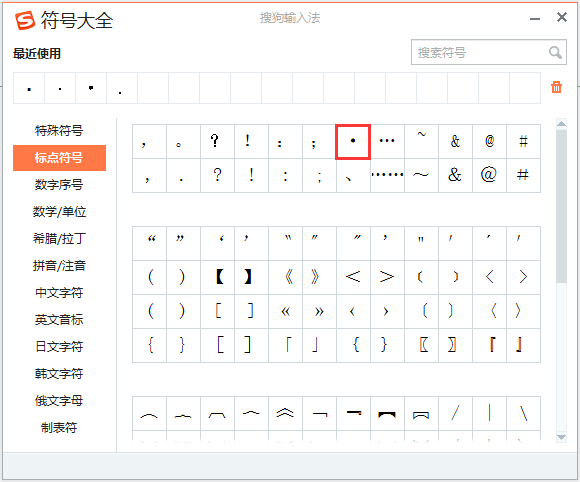Open the 希腊/拉丁 category
The image size is (580, 482).
[59, 239]
